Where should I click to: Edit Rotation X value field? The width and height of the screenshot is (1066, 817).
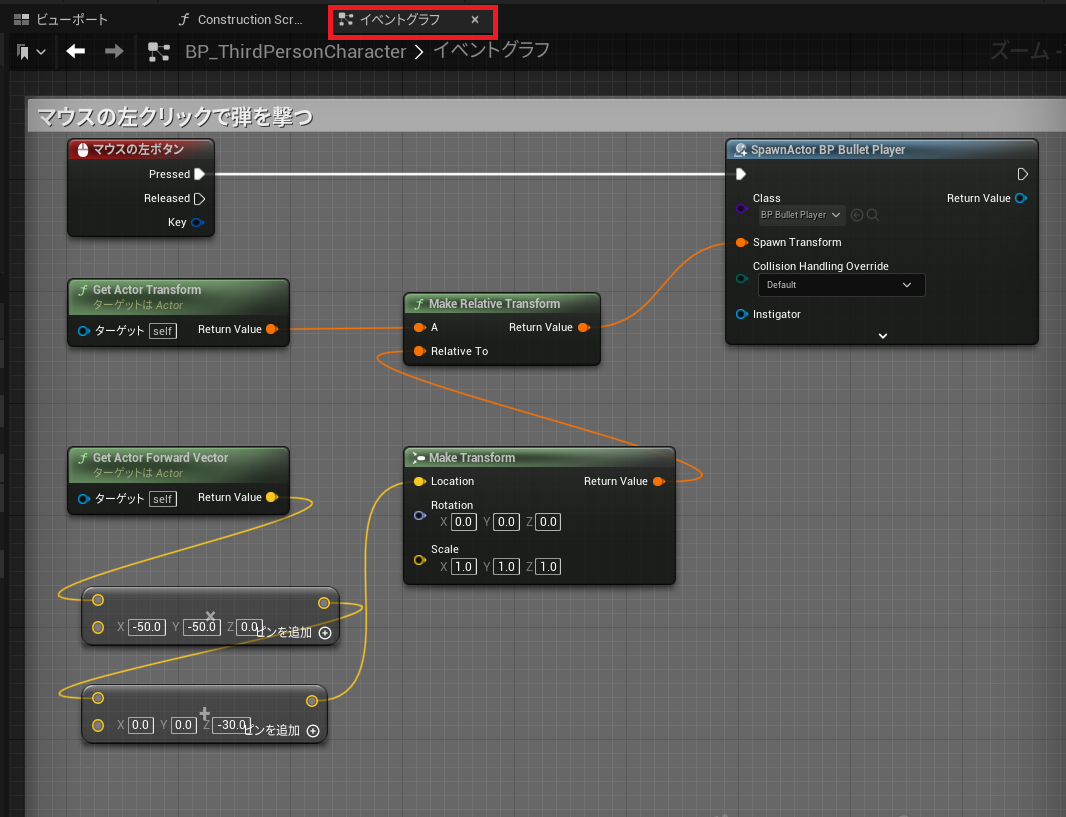pyautogui.click(x=464, y=522)
